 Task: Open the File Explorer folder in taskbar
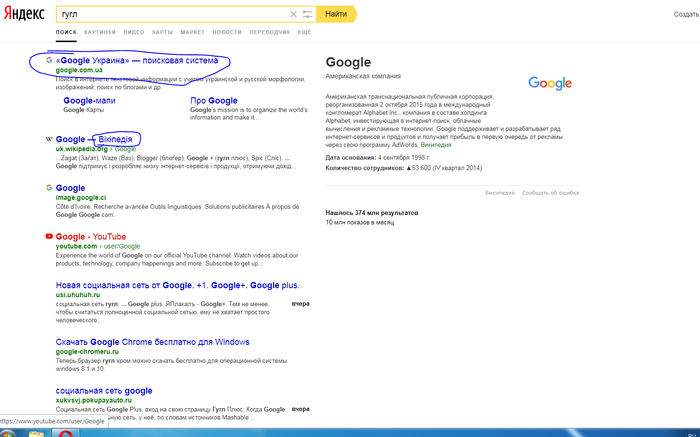[x=37, y=433]
